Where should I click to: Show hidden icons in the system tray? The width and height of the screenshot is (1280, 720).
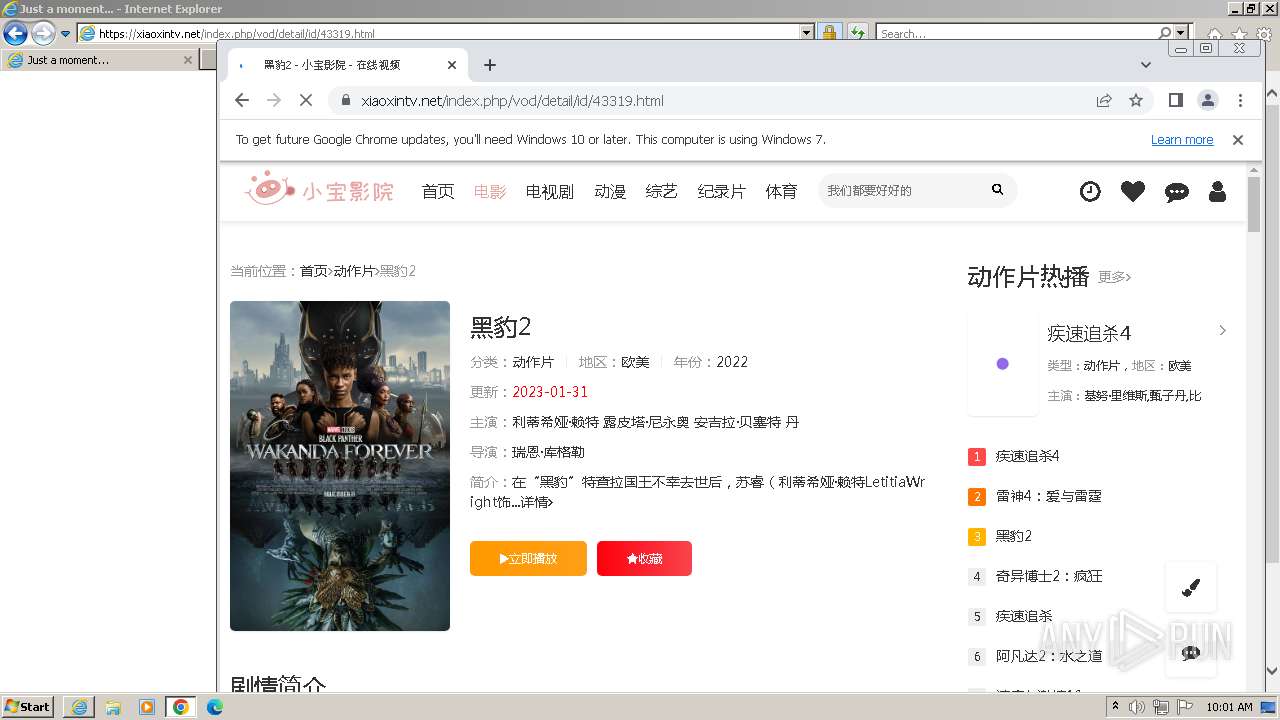point(1115,706)
